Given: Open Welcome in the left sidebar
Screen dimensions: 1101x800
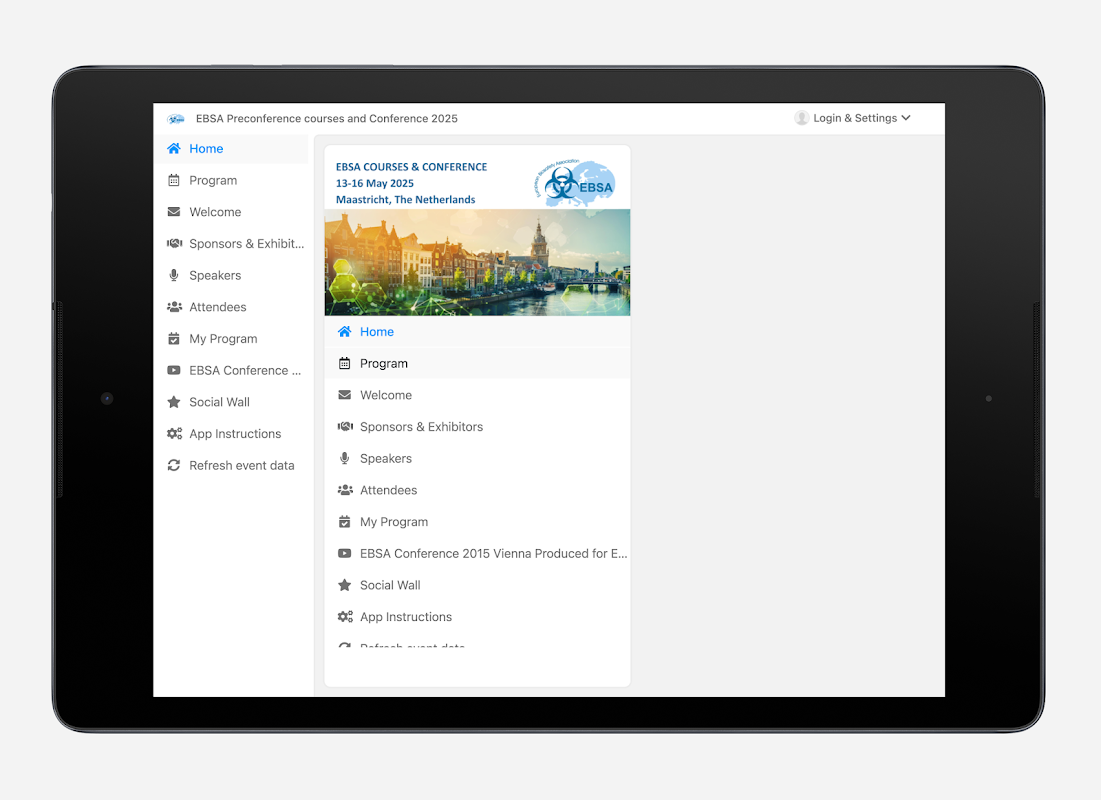Looking at the screenshot, I should point(231,212).
